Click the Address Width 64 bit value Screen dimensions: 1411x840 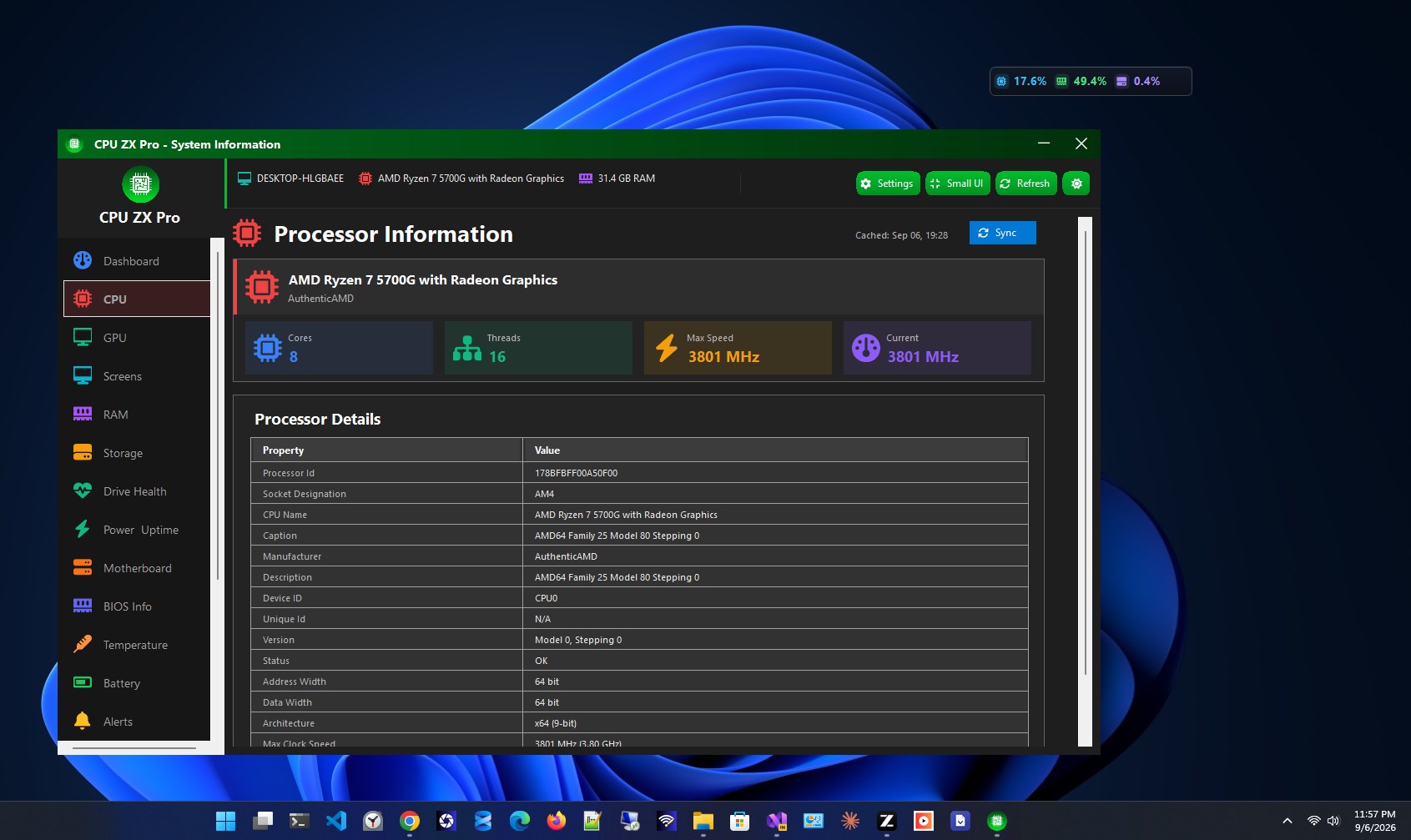click(x=547, y=682)
